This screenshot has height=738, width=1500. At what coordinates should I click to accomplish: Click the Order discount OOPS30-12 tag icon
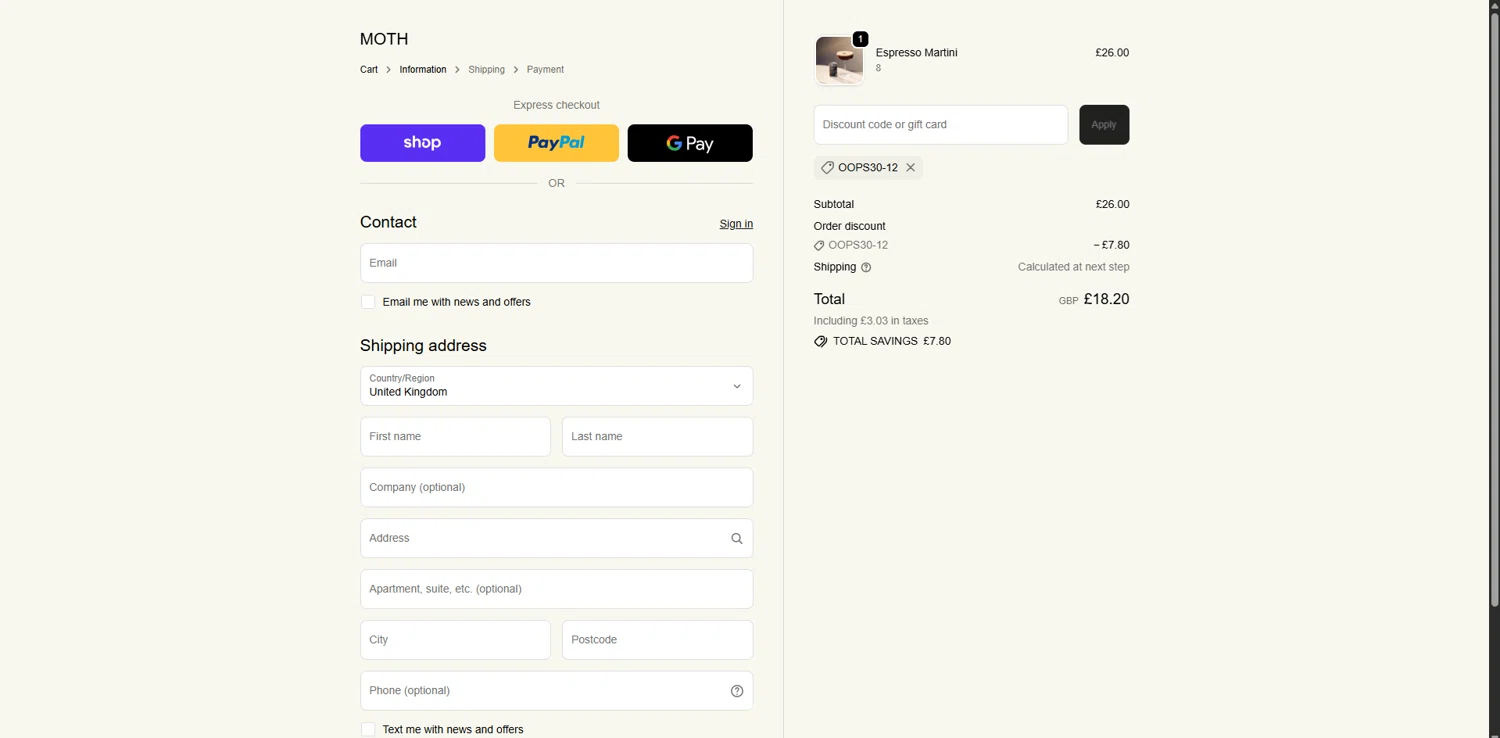pyautogui.click(x=819, y=246)
